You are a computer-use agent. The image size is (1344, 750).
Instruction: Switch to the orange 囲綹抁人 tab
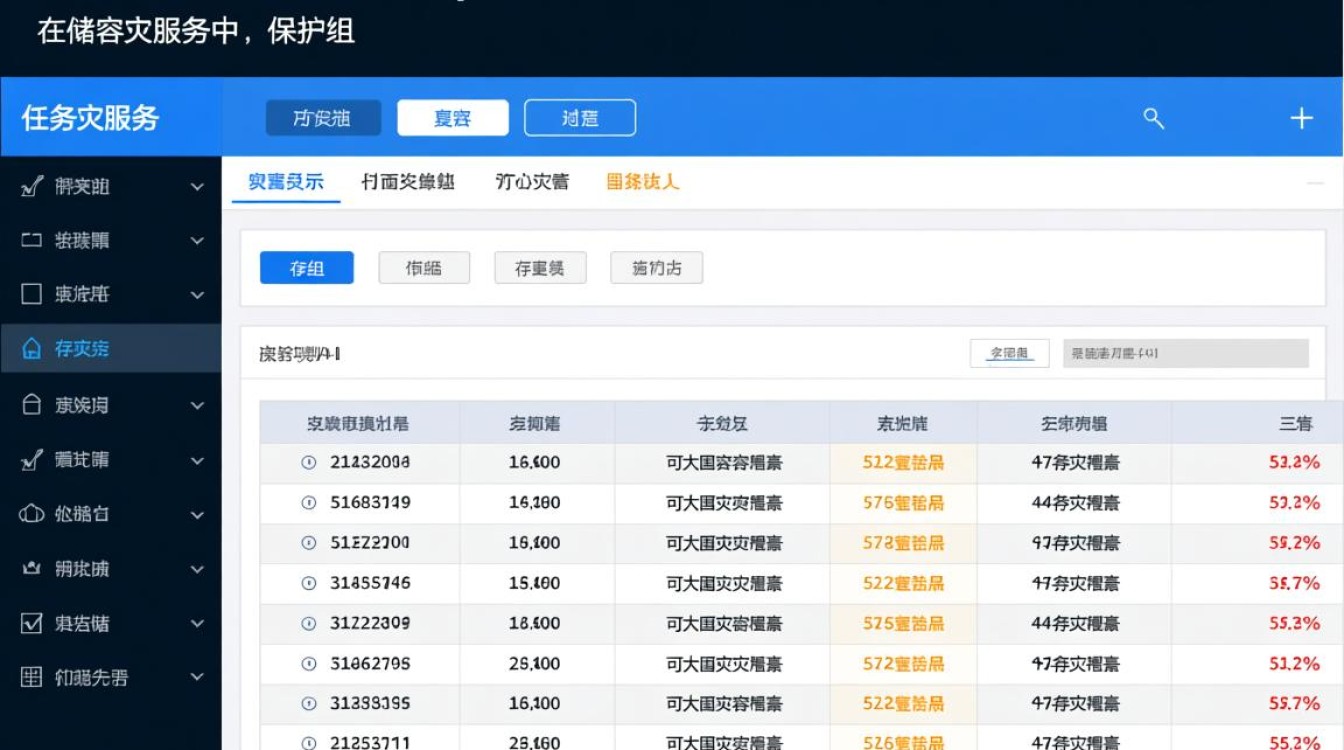click(x=641, y=184)
